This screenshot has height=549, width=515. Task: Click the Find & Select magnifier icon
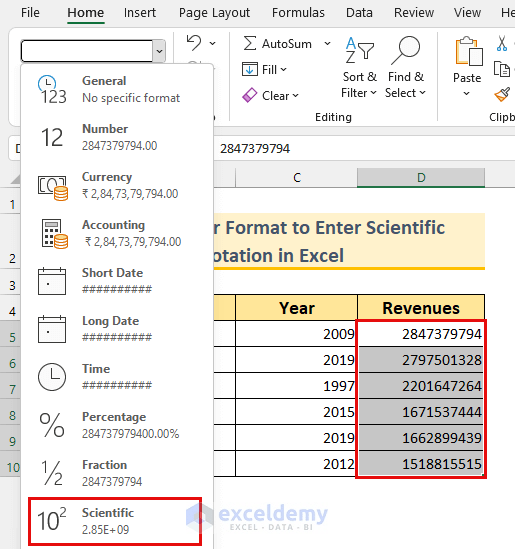click(x=405, y=50)
